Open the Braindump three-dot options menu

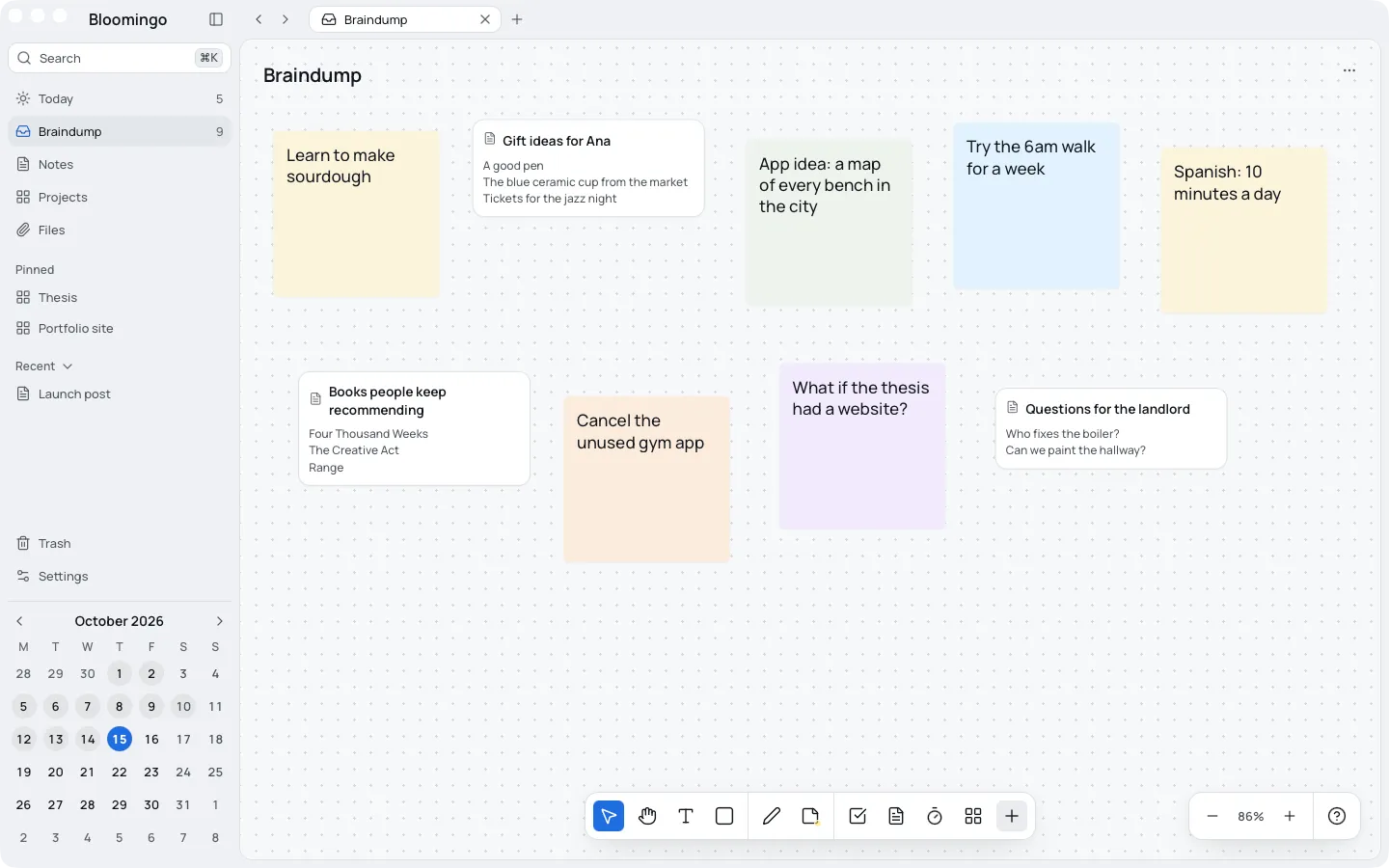tap(1349, 70)
